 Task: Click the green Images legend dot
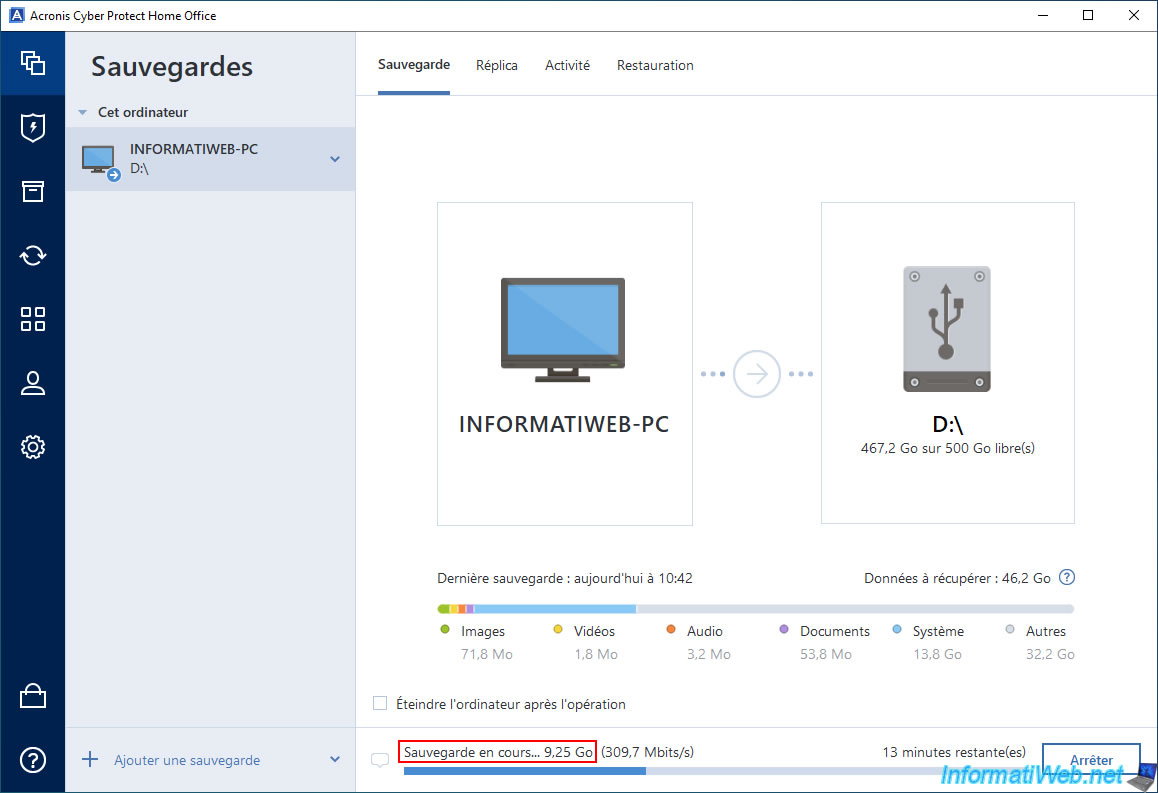445,630
